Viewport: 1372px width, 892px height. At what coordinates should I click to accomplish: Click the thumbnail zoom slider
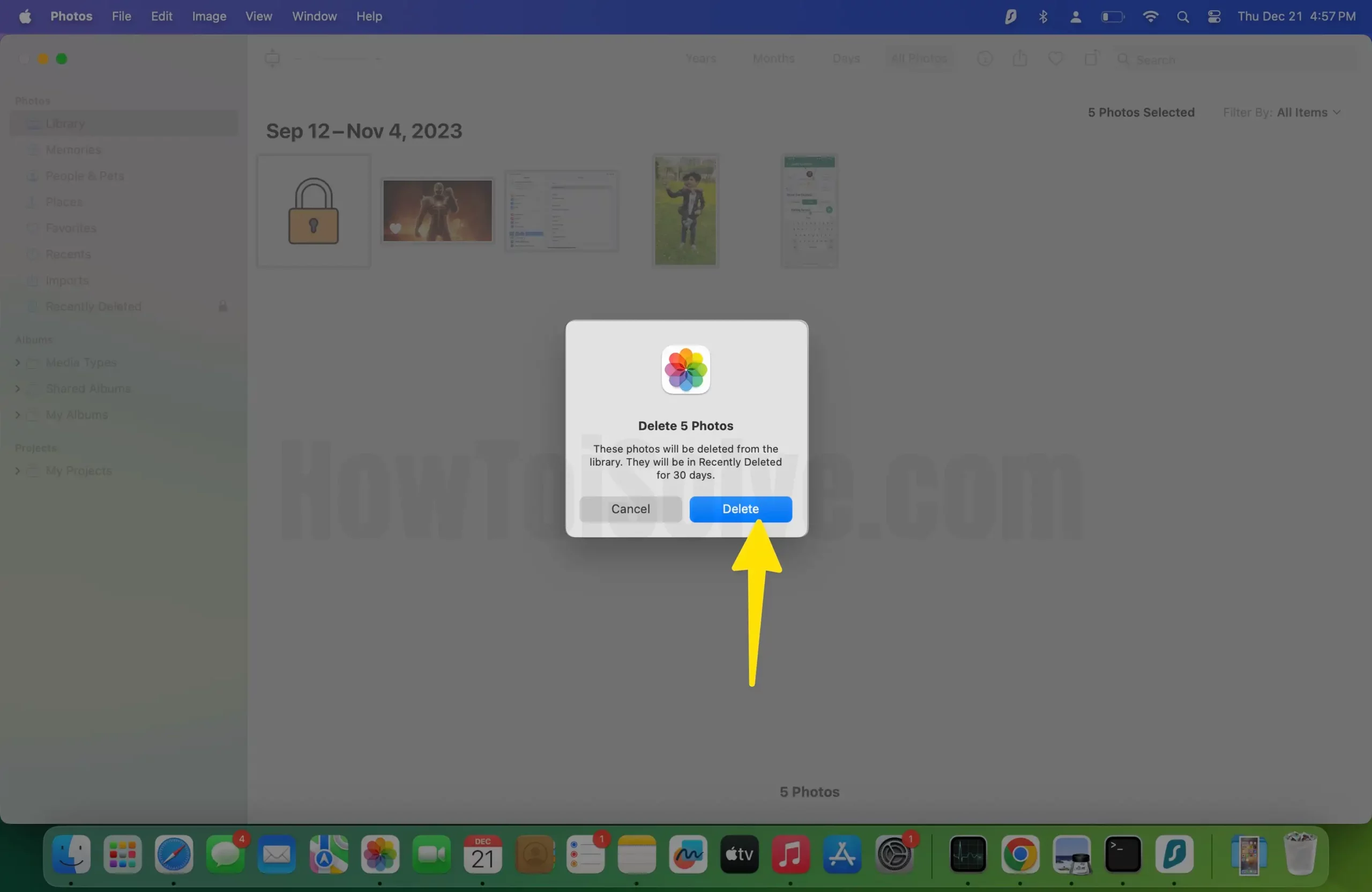[x=338, y=58]
